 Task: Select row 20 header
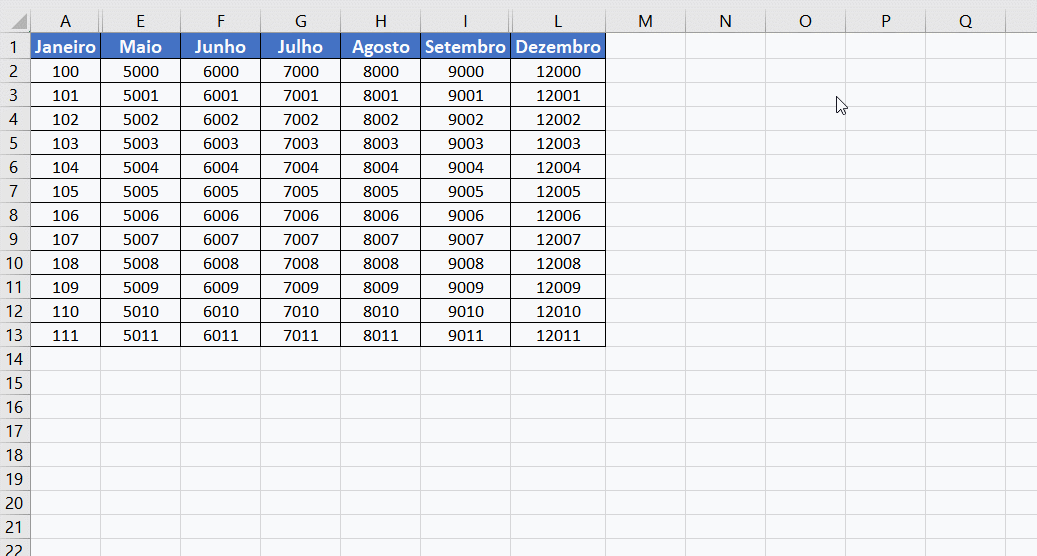14,503
